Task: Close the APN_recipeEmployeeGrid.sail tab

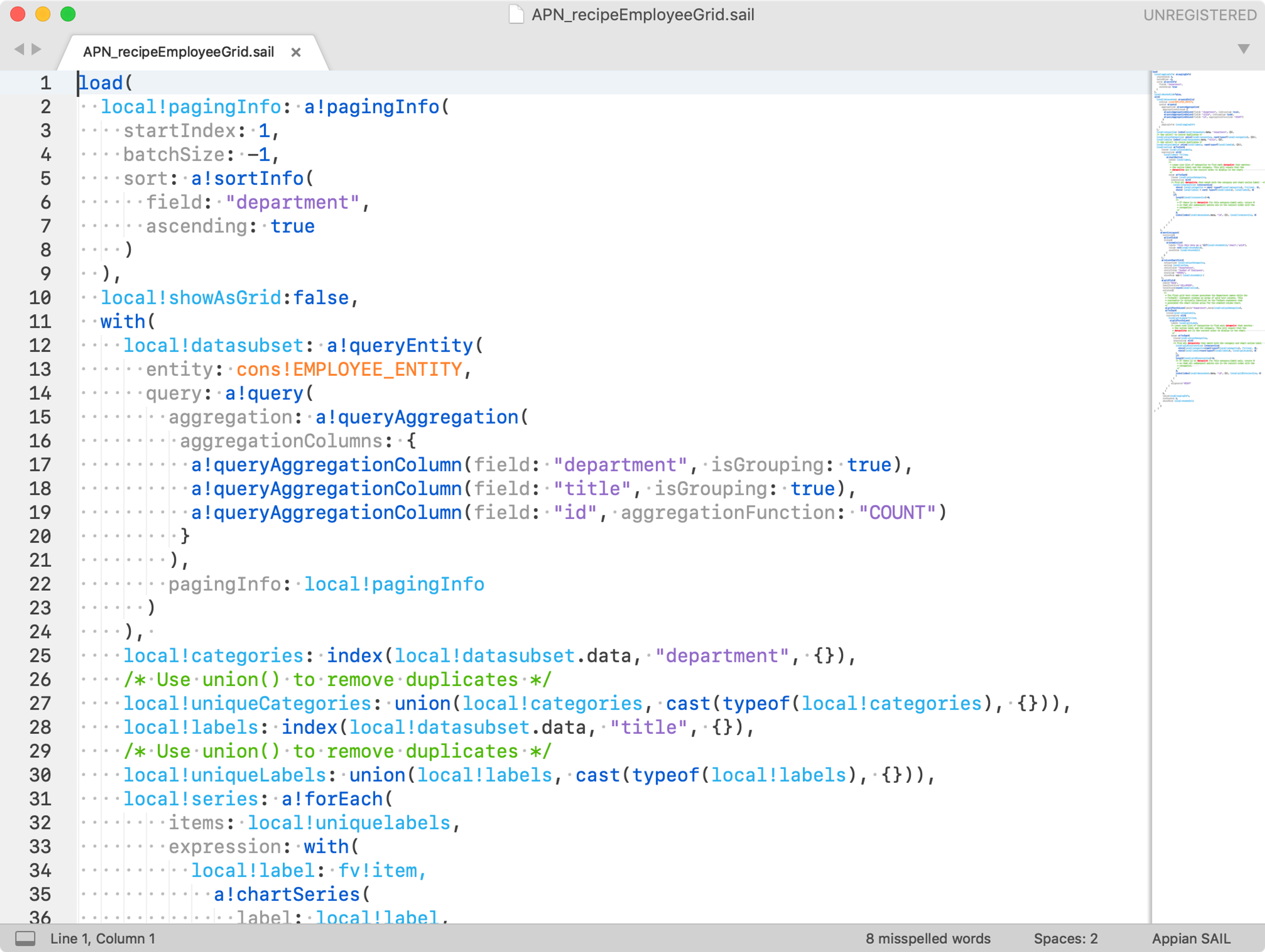Action: [x=296, y=52]
